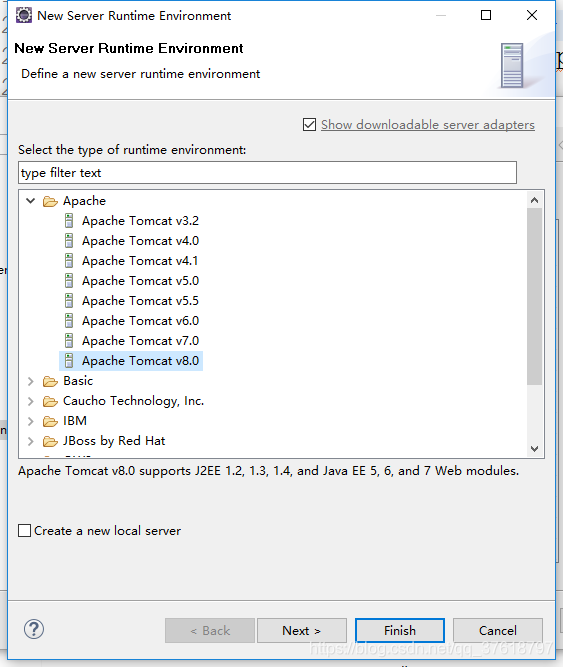Select the Basic folder label
The image size is (563, 667).
point(78,381)
